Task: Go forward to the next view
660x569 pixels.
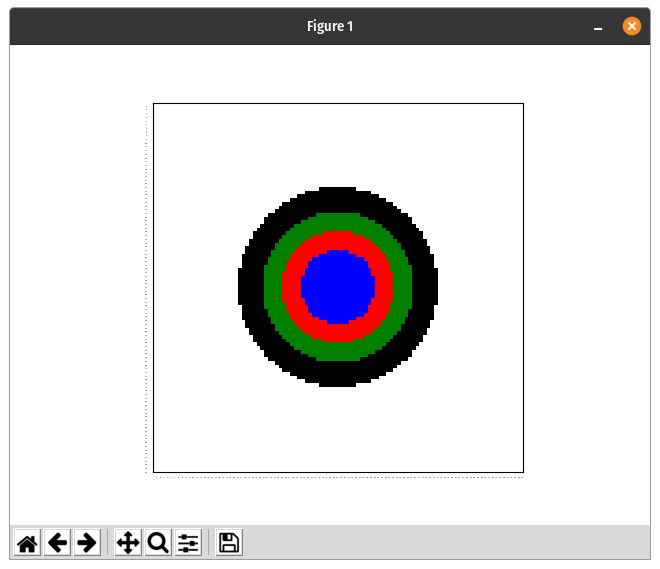Action: pos(87,542)
